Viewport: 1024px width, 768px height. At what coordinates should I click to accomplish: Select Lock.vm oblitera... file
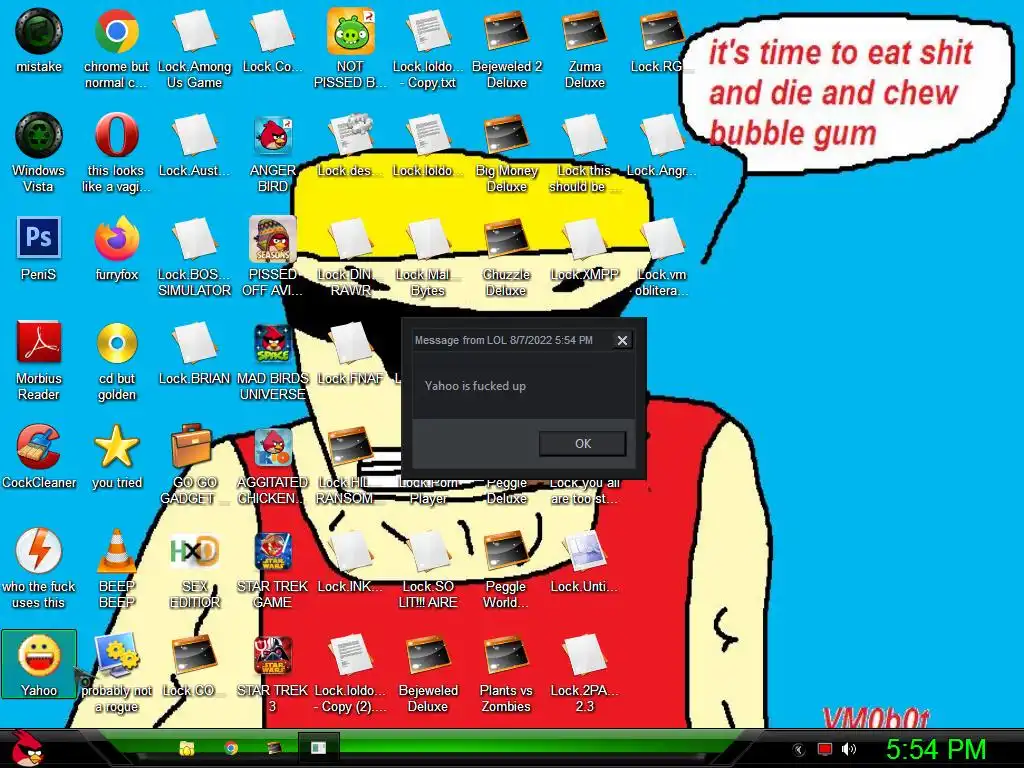tap(662, 257)
